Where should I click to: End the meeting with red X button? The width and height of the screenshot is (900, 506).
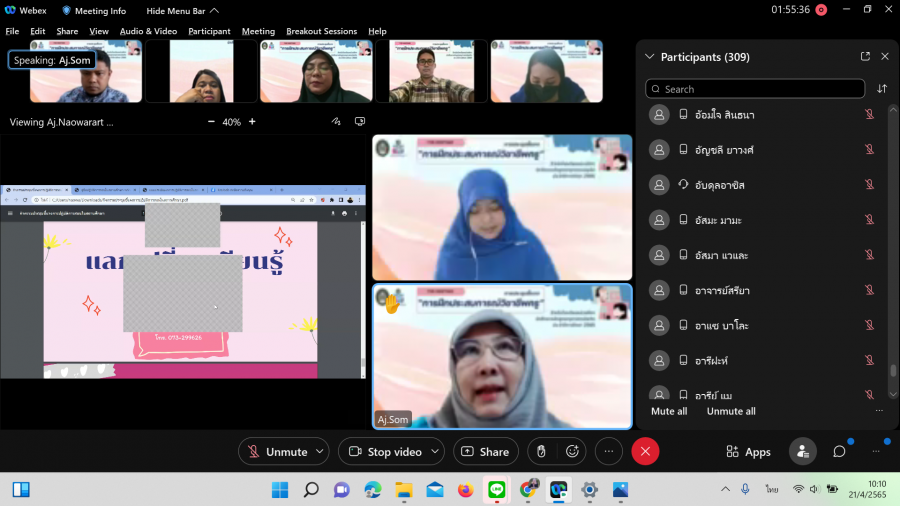click(645, 452)
